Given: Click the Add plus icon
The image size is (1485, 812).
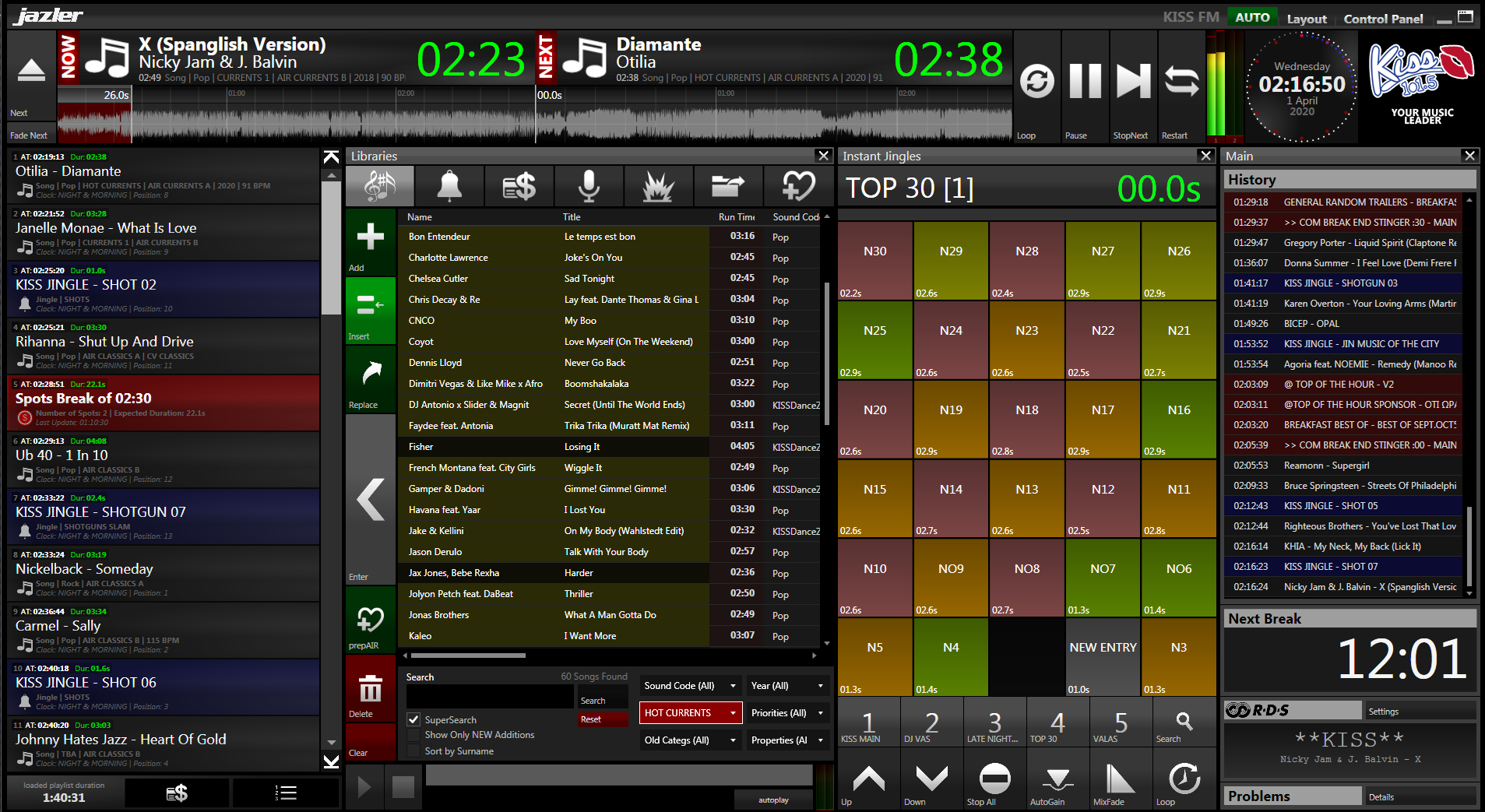Looking at the screenshot, I should (371, 237).
